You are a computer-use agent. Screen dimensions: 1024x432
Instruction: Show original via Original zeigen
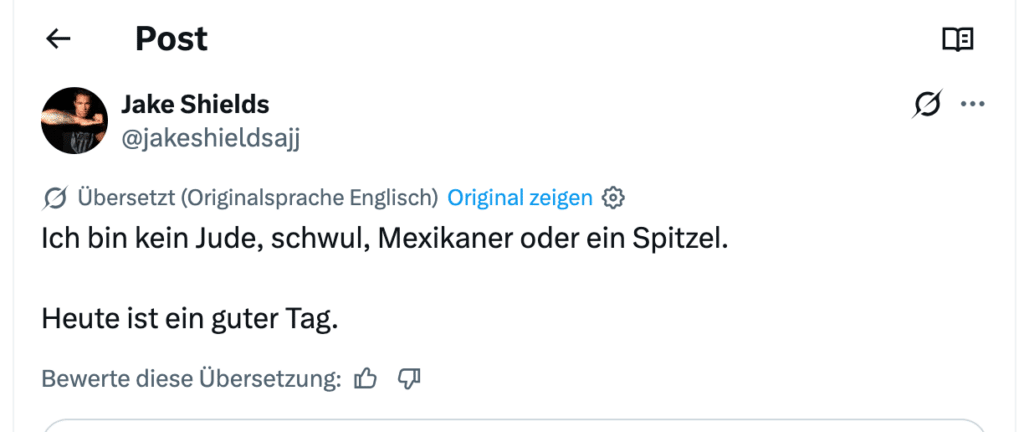coord(520,197)
